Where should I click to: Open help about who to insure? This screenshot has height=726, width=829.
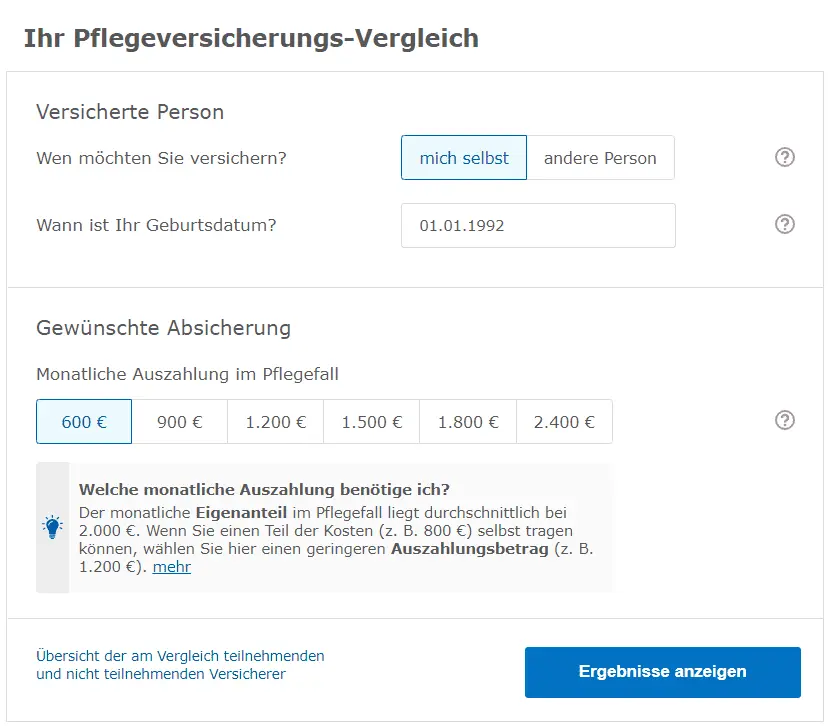coord(785,157)
